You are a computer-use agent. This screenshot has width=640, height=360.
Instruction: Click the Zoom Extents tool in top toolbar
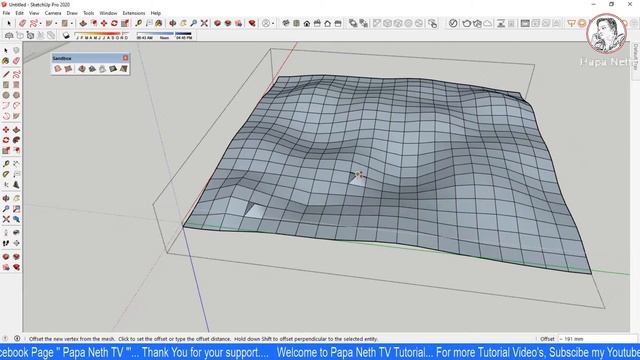click(x=204, y=24)
